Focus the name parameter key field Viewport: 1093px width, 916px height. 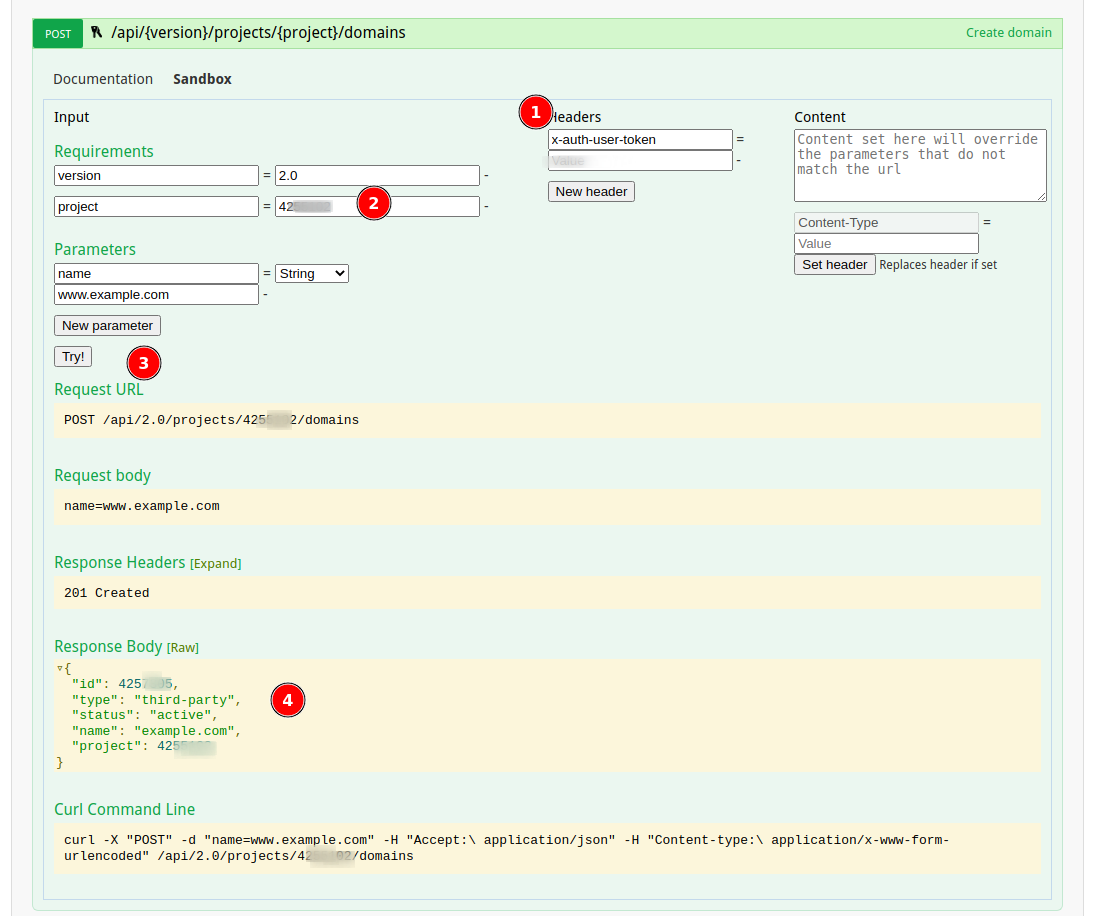(156, 273)
